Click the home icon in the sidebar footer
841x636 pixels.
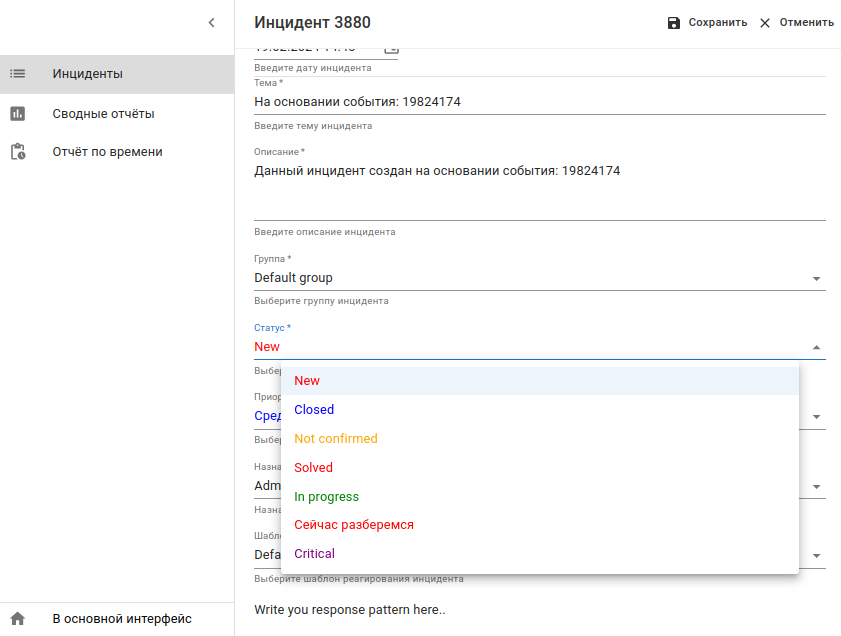coord(17,619)
